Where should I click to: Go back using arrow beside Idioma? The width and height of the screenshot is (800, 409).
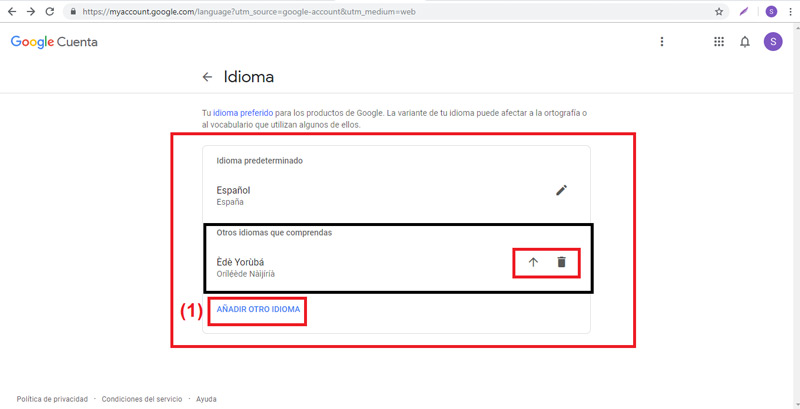click(207, 77)
